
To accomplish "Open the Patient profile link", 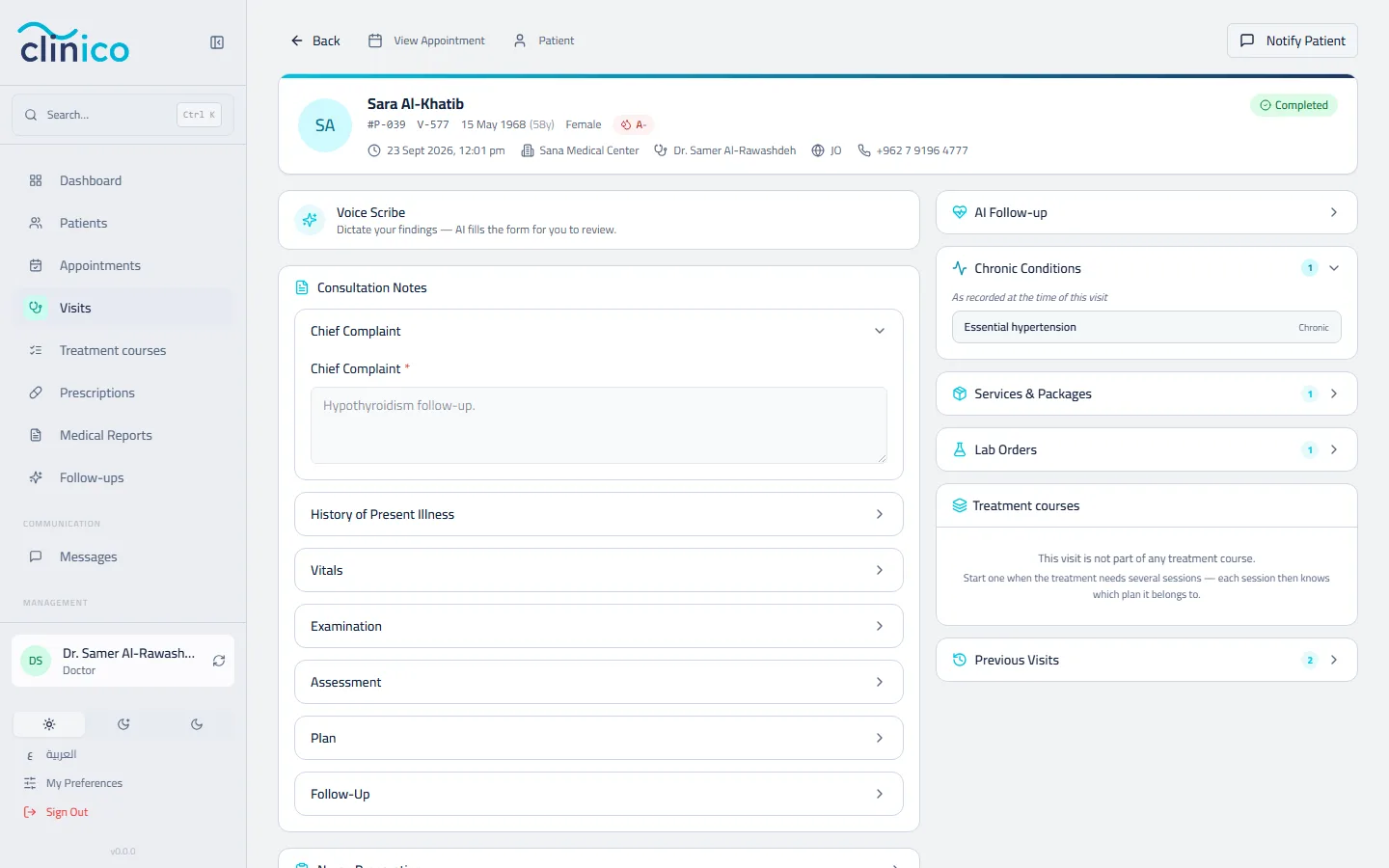I will click(x=544, y=41).
